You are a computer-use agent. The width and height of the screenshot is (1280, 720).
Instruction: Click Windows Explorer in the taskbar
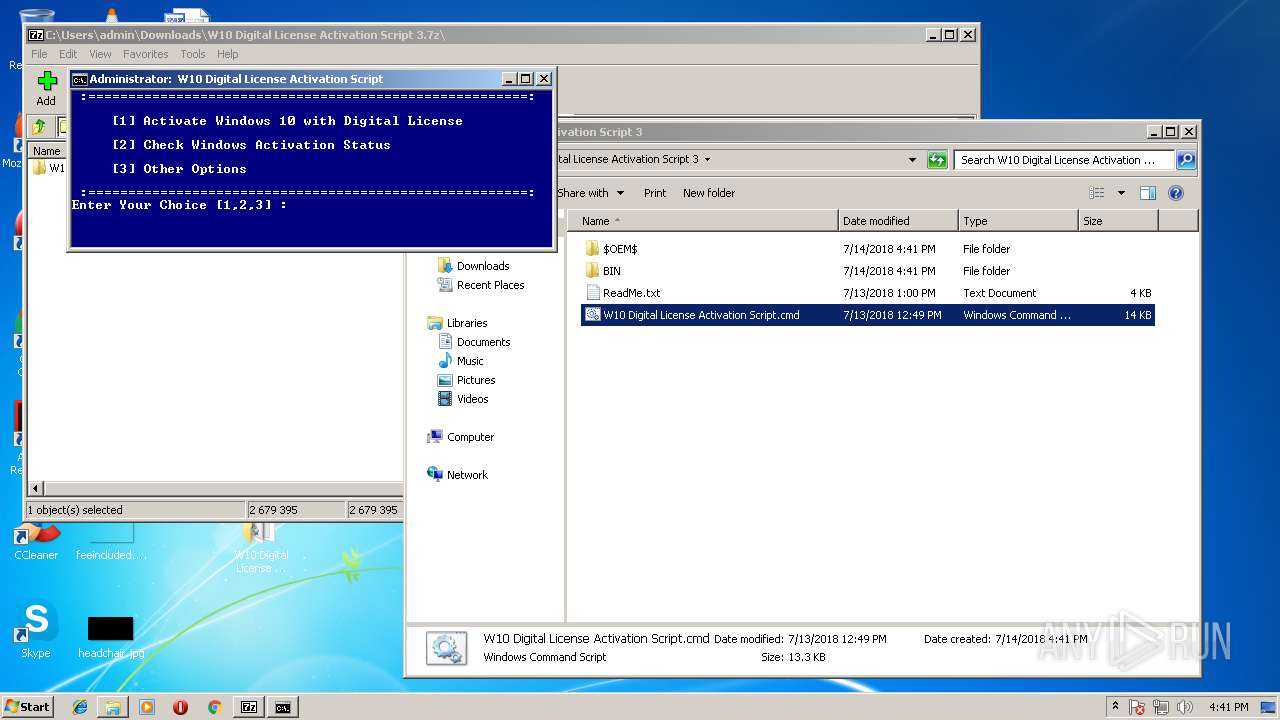(x=113, y=707)
